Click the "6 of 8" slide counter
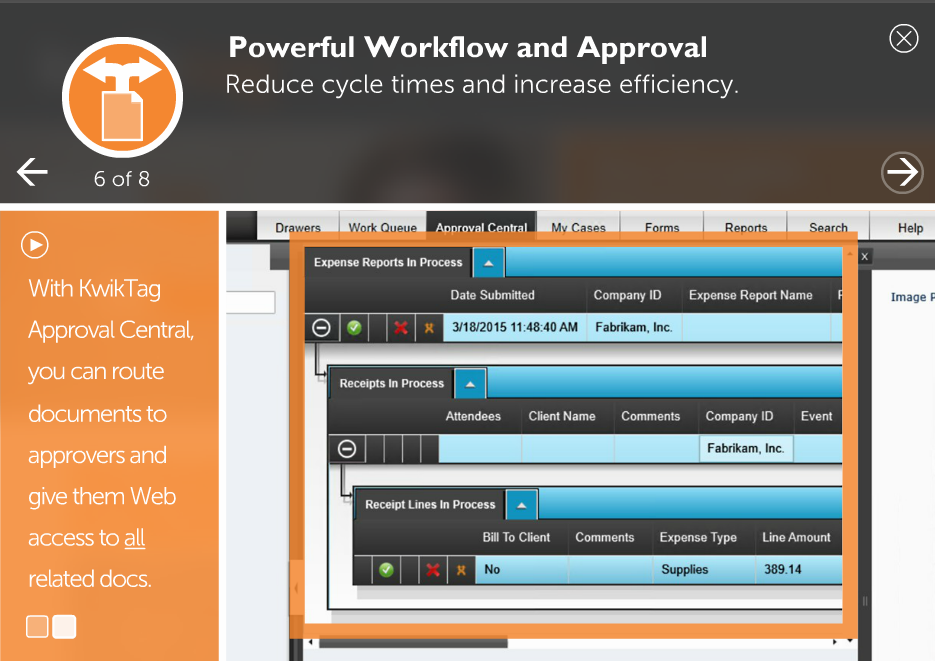 pos(122,179)
